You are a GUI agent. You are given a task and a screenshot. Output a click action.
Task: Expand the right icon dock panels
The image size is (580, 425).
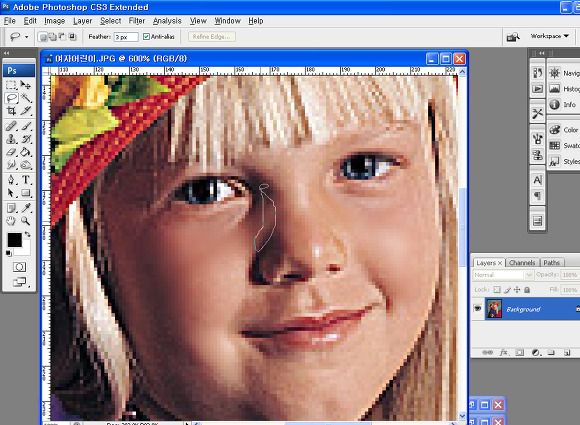[541, 53]
